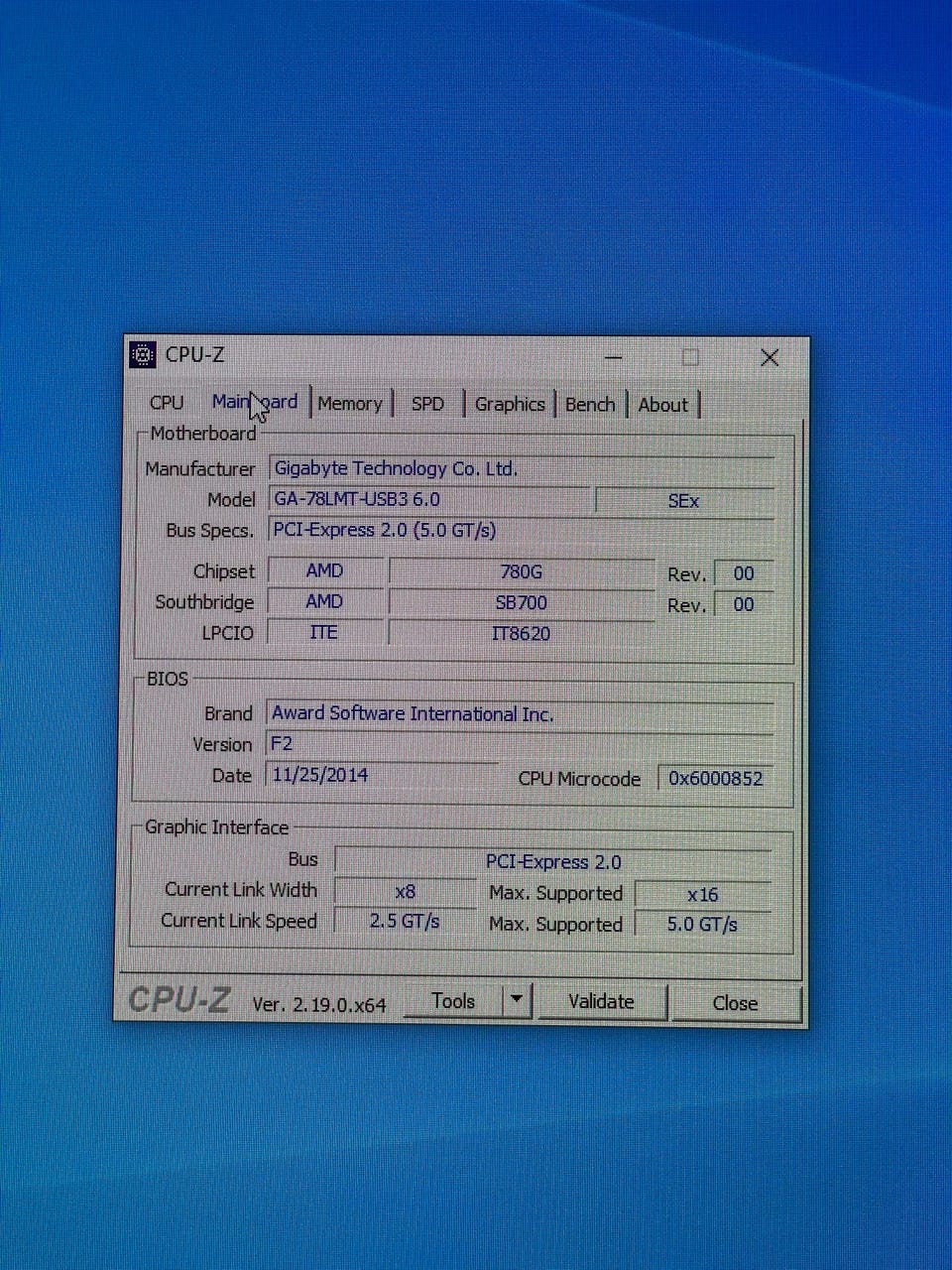
Task: Click the CPU-Z app icon in title bar
Action: pos(144,355)
